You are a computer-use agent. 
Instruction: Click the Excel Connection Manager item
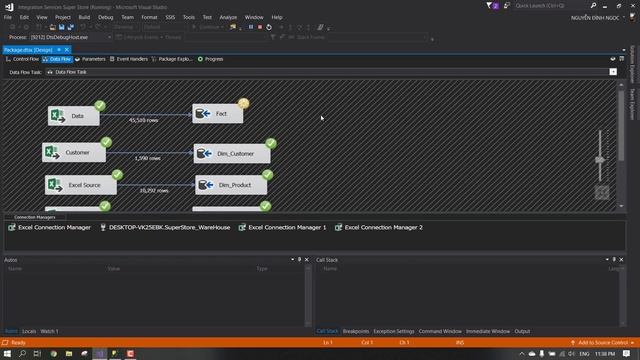(49, 227)
